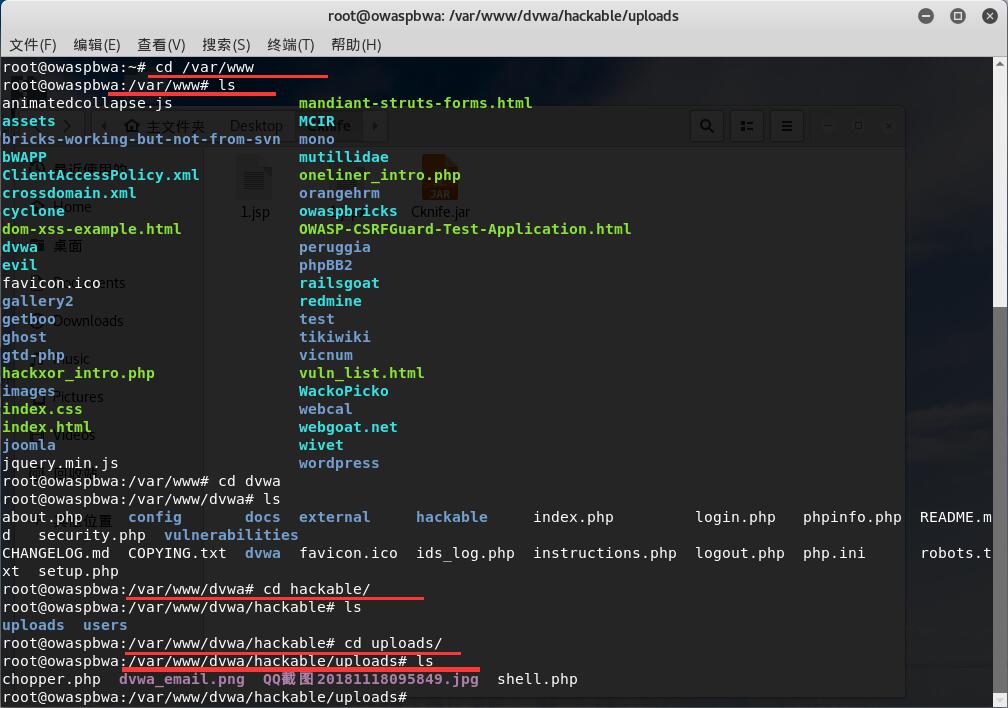Click the text 'webgoat.net'

pos(348,427)
